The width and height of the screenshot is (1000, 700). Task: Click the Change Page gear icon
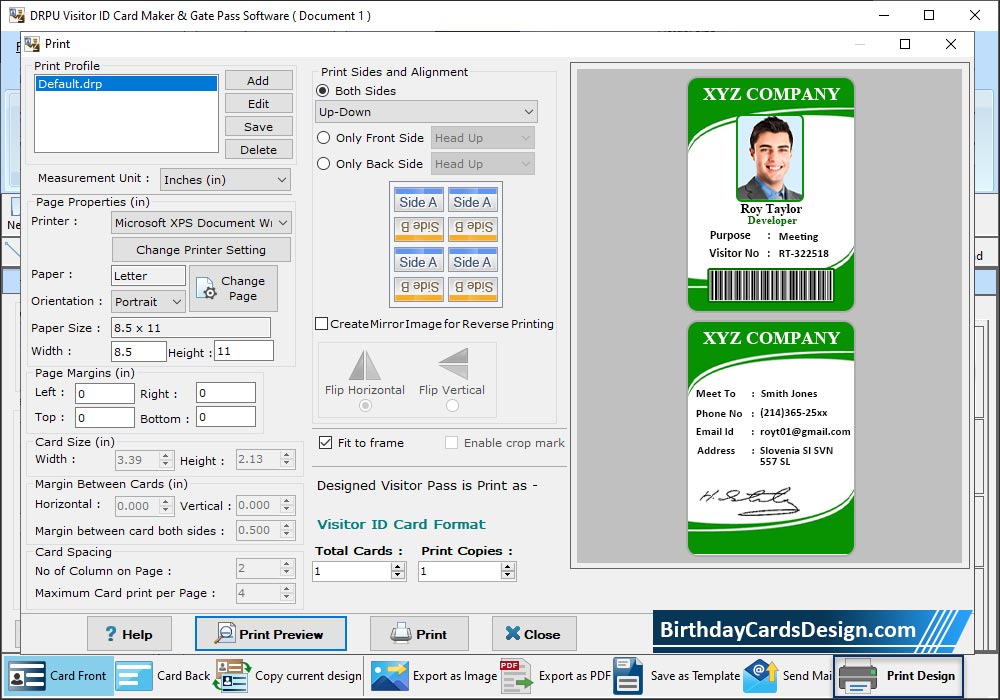[x=206, y=288]
